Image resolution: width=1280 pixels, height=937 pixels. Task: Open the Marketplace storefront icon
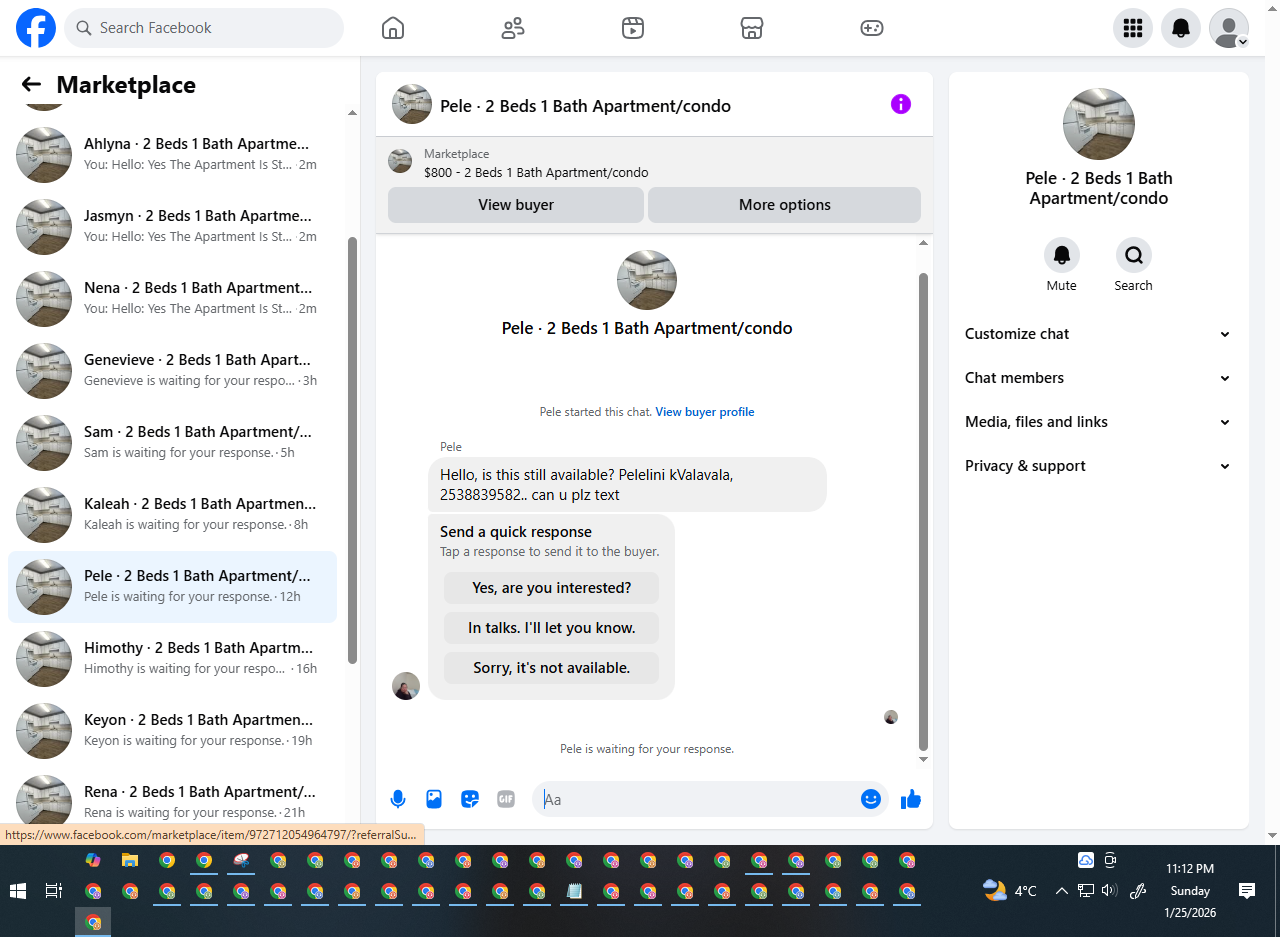click(x=752, y=28)
